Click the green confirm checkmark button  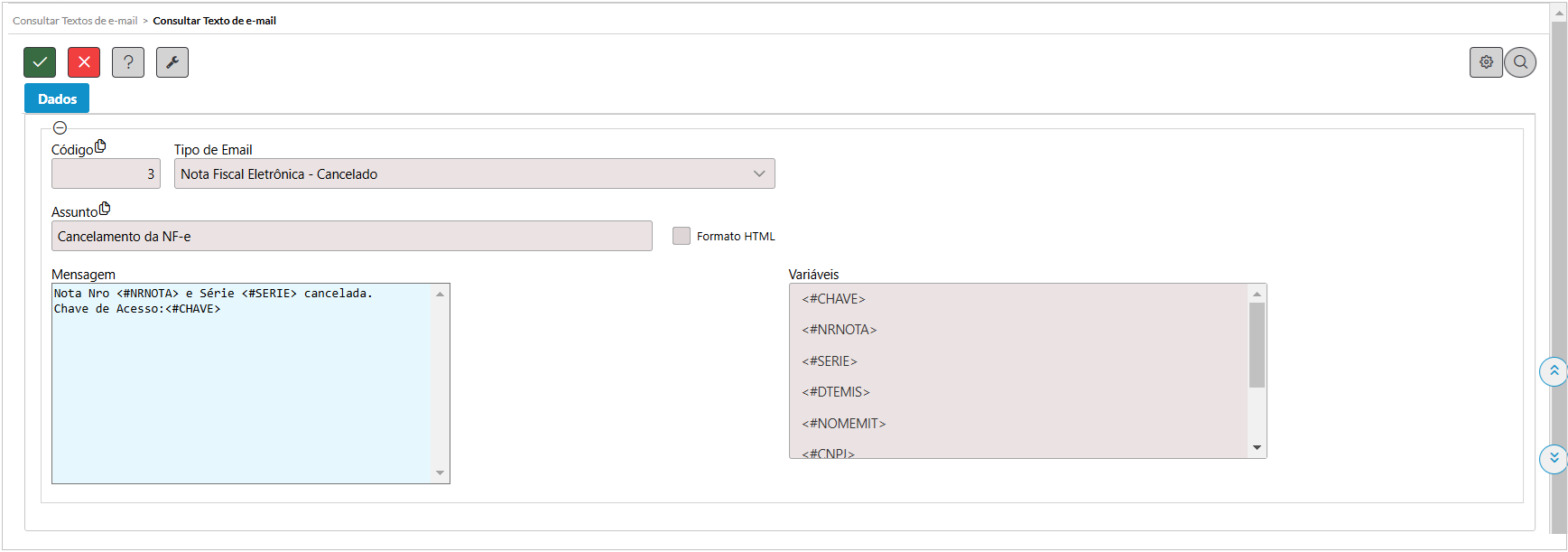click(x=40, y=62)
